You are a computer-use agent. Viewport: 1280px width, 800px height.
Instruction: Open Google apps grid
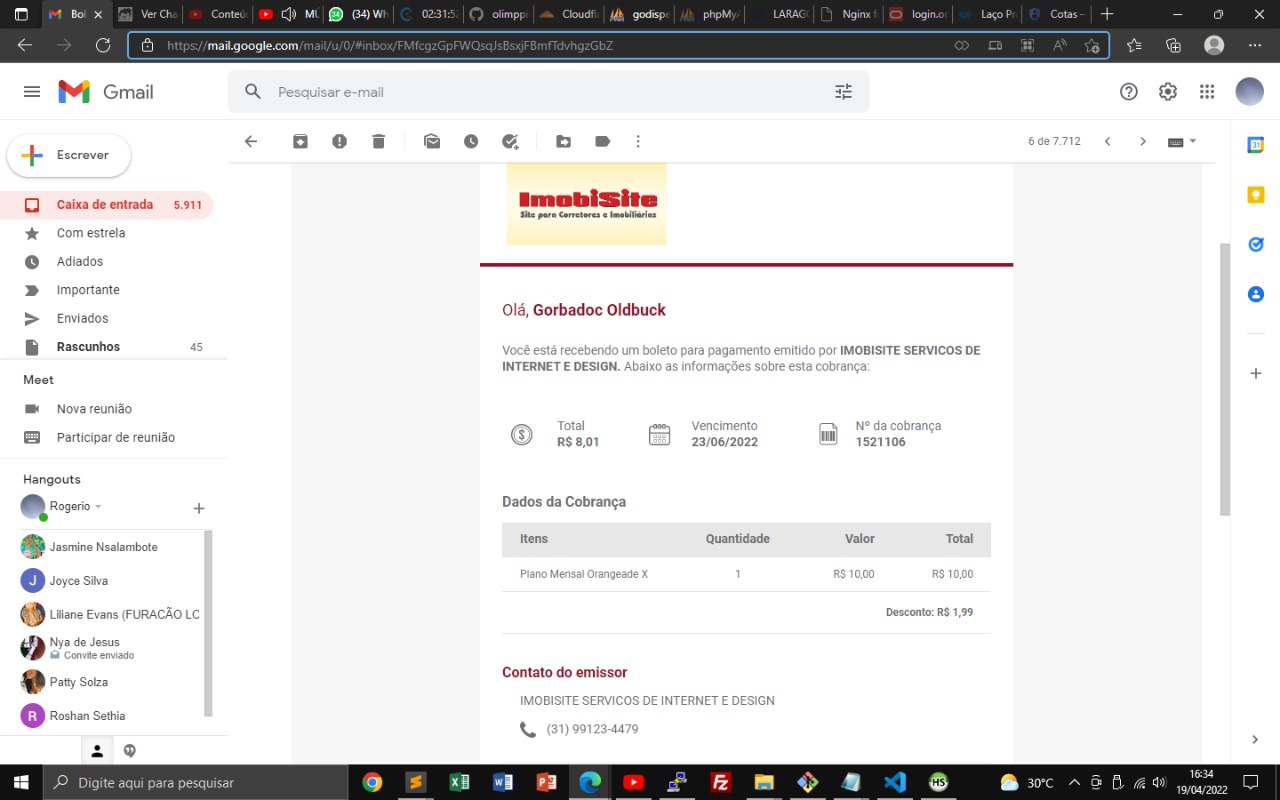tap(1207, 92)
